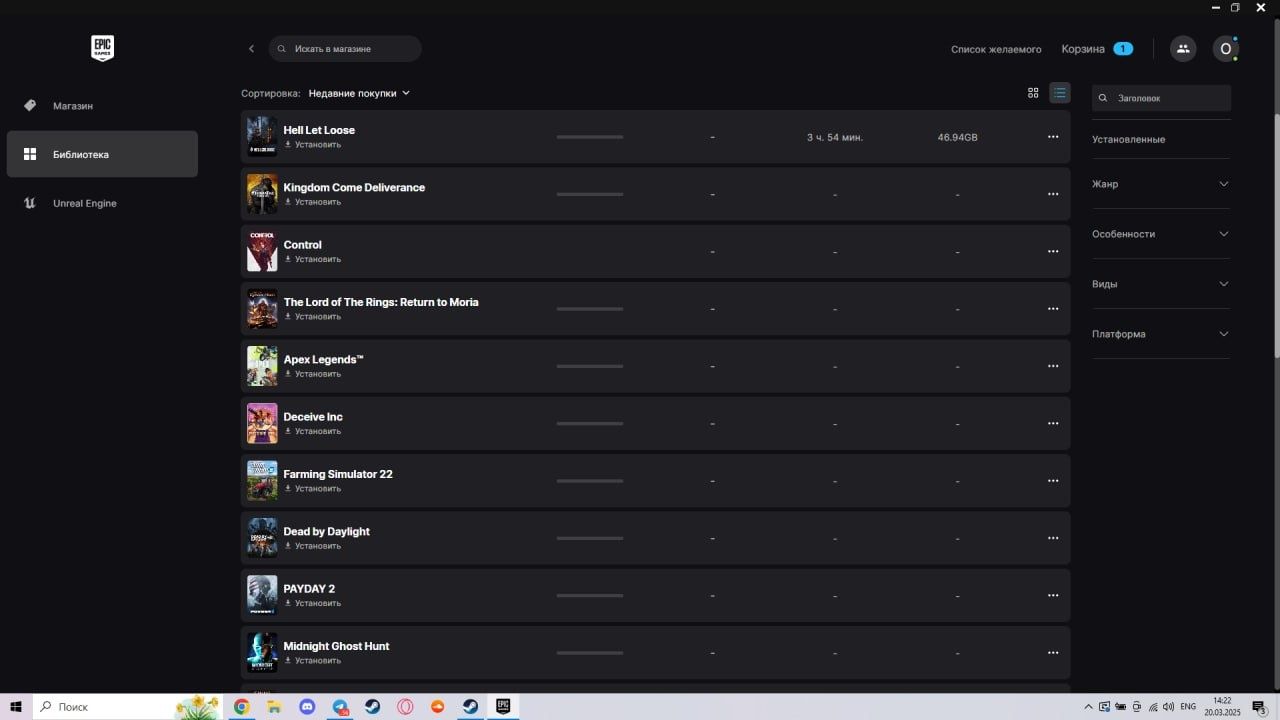Click Установить under PAYDAY 2

[x=313, y=603]
